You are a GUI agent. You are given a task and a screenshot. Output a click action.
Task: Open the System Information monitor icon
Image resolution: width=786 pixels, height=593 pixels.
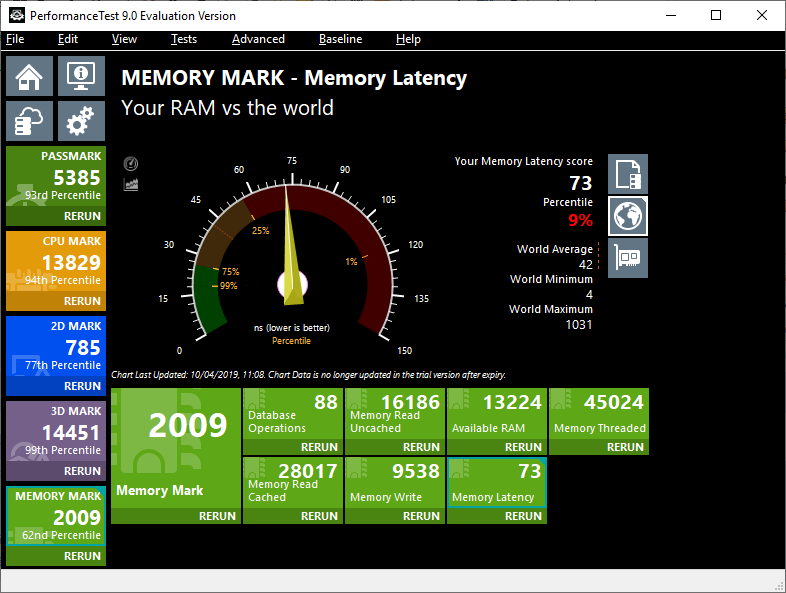pos(81,76)
